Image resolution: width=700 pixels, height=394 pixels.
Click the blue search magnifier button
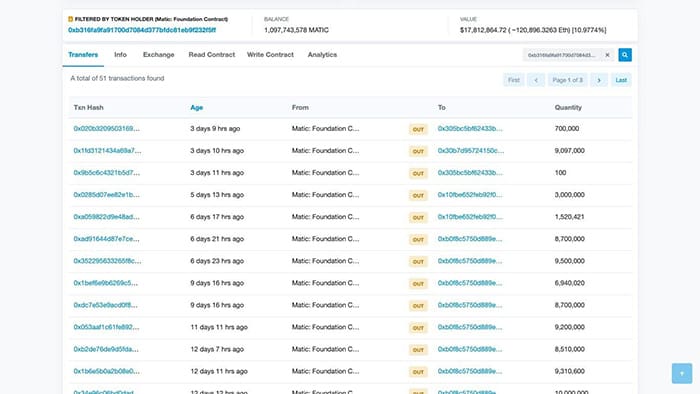(x=625, y=55)
